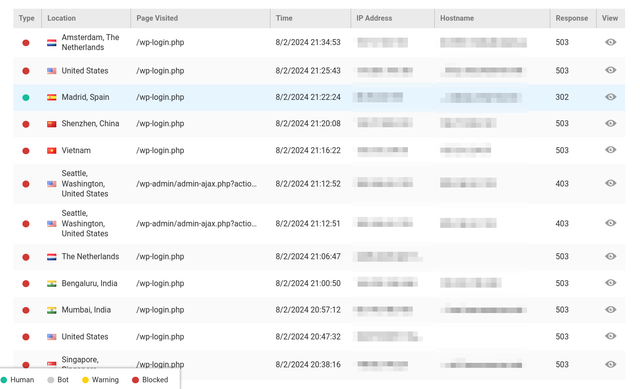Viewport: 640px width, 389px height.
Task: Click /wp-admin/admin-ajax.php link at 21:12:51
Action: [x=196, y=224]
